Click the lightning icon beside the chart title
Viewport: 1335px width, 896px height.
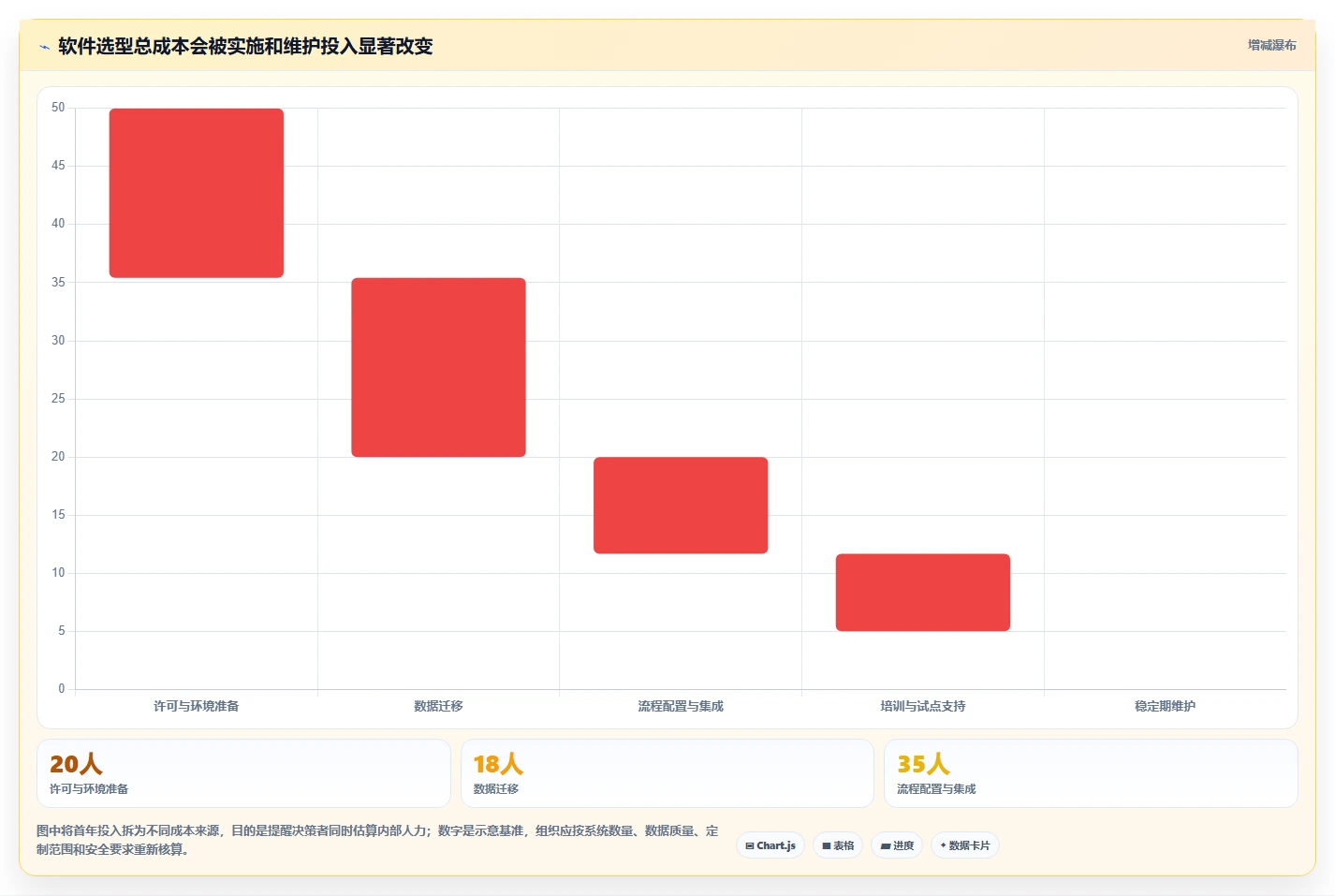pyautogui.click(x=44, y=47)
